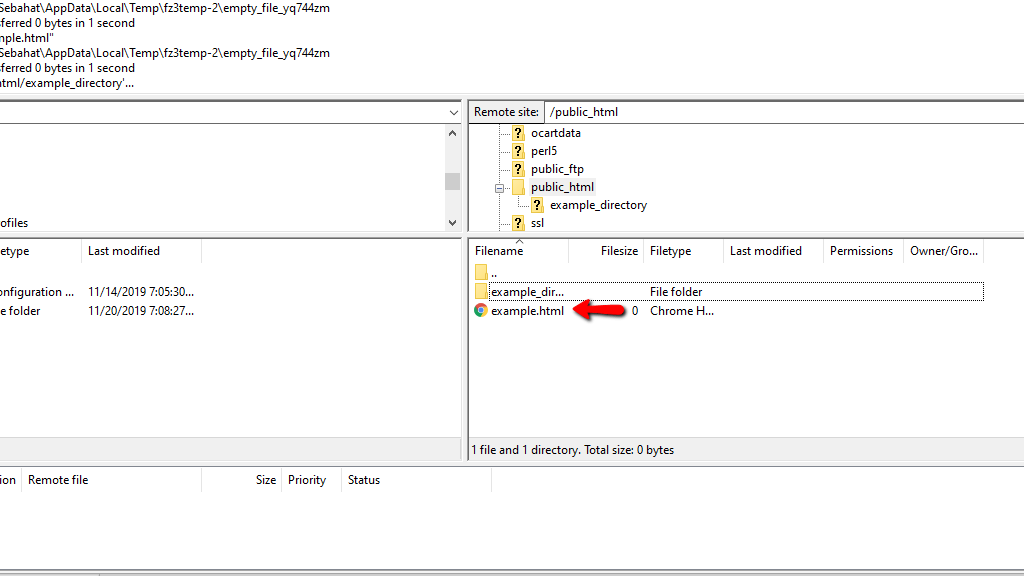Click the public_html folder icon in tree
The image size is (1024, 576).
tap(518, 187)
